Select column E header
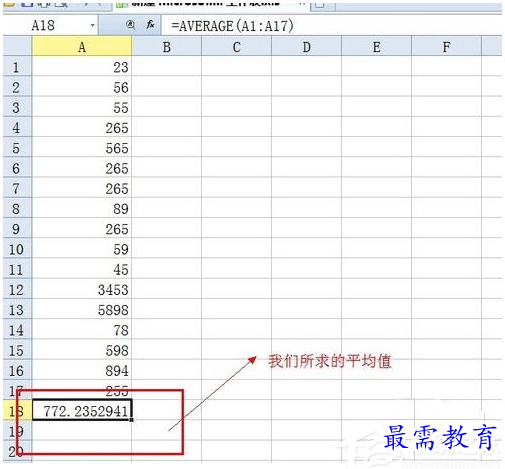 (x=377, y=46)
